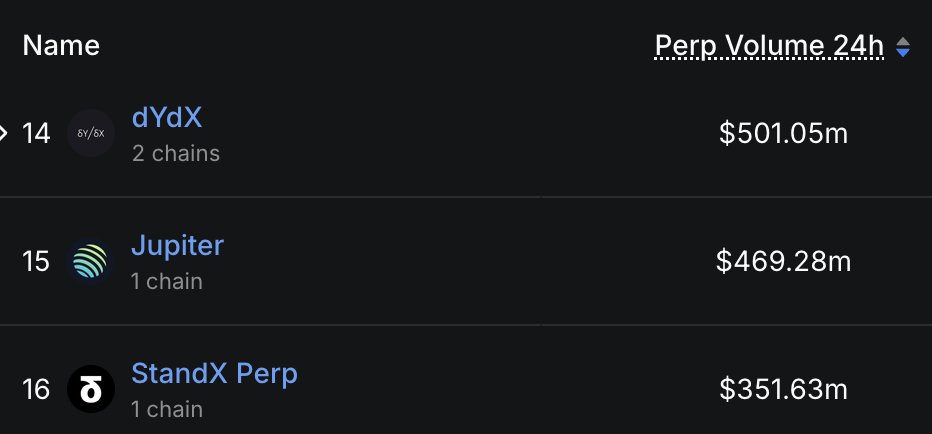Click the Jupiter protocol logo
Viewport: 932px width, 434px height.
pyautogui.click(x=91, y=262)
